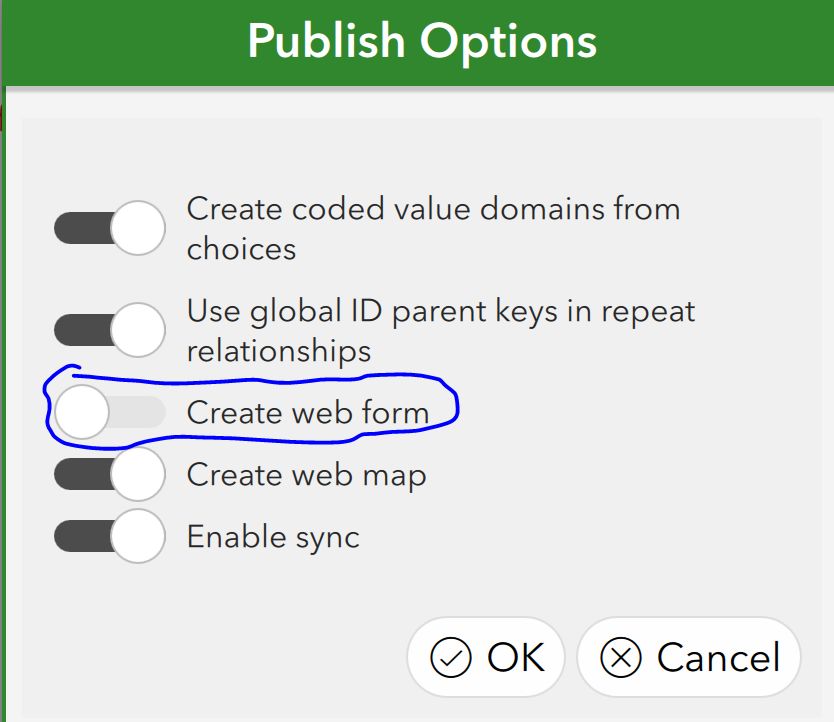Screen dimensions: 834x722
Task: Click the Publish Options title text
Action: [422, 42]
